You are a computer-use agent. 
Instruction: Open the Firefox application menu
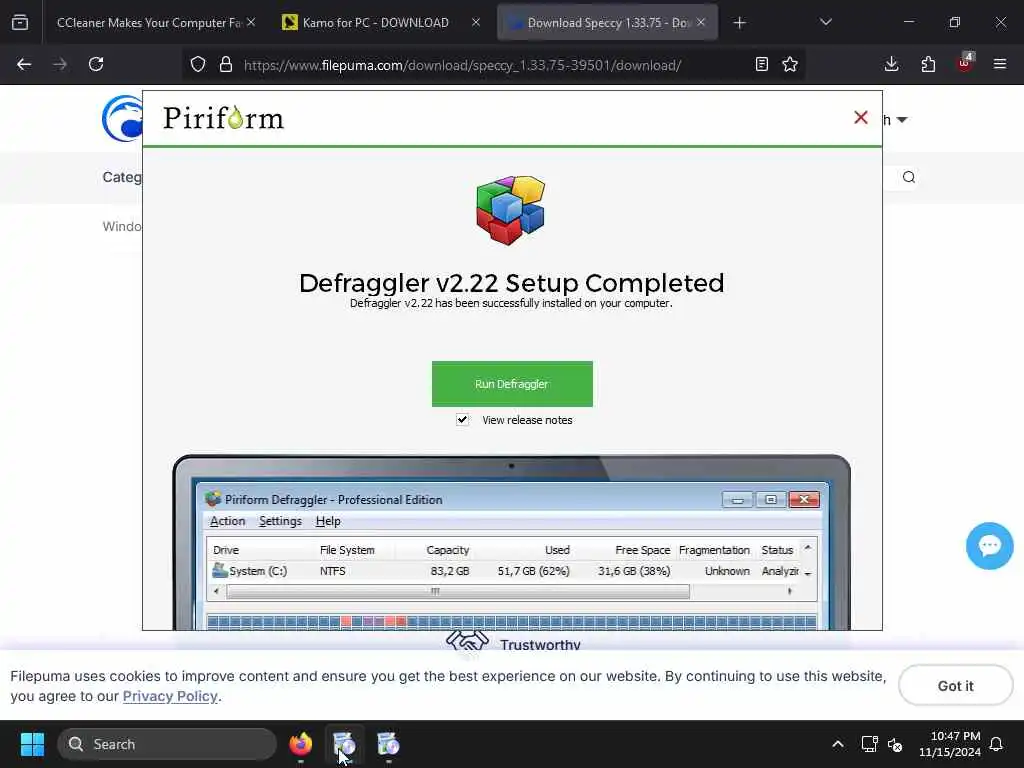click(1000, 64)
